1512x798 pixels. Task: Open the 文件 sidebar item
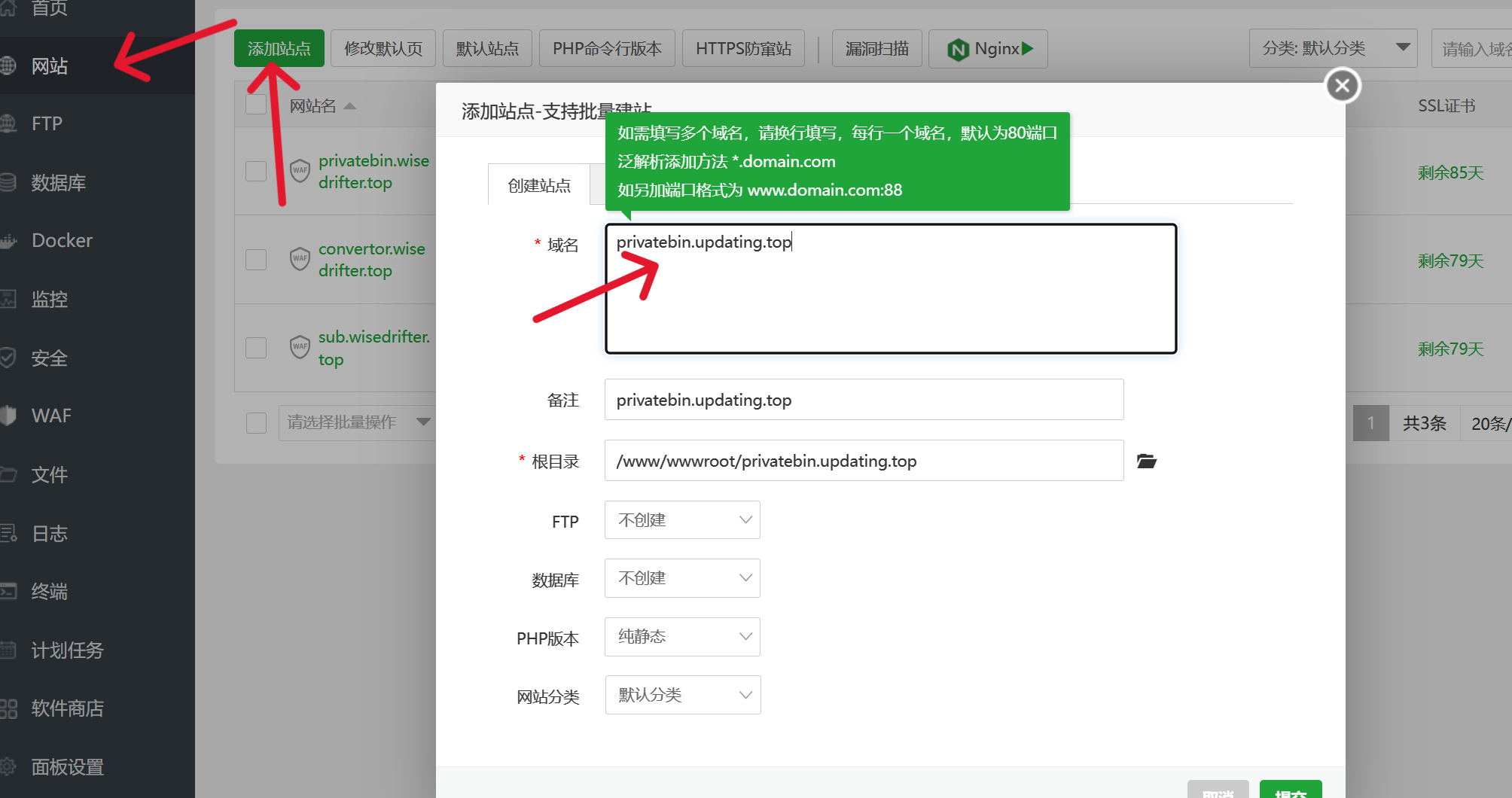(x=50, y=474)
